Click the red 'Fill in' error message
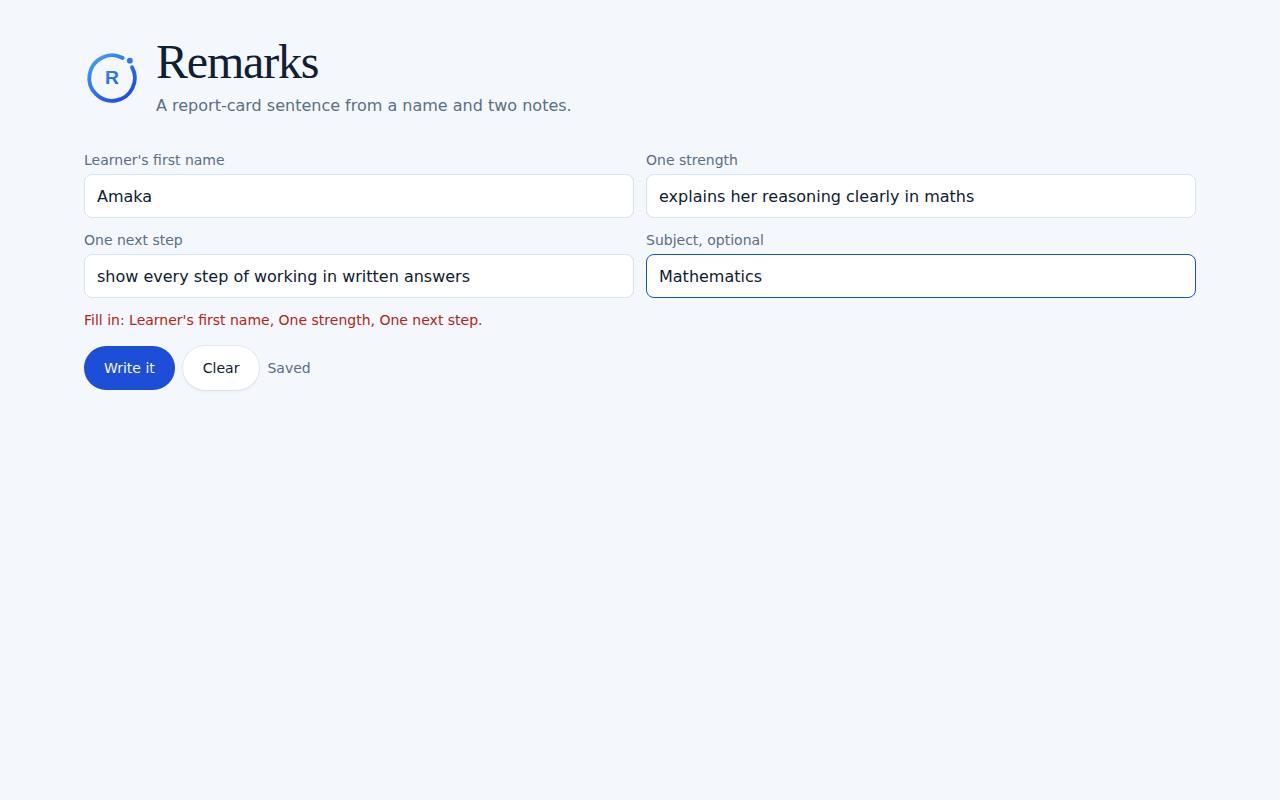The width and height of the screenshot is (1280, 800). click(283, 320)
